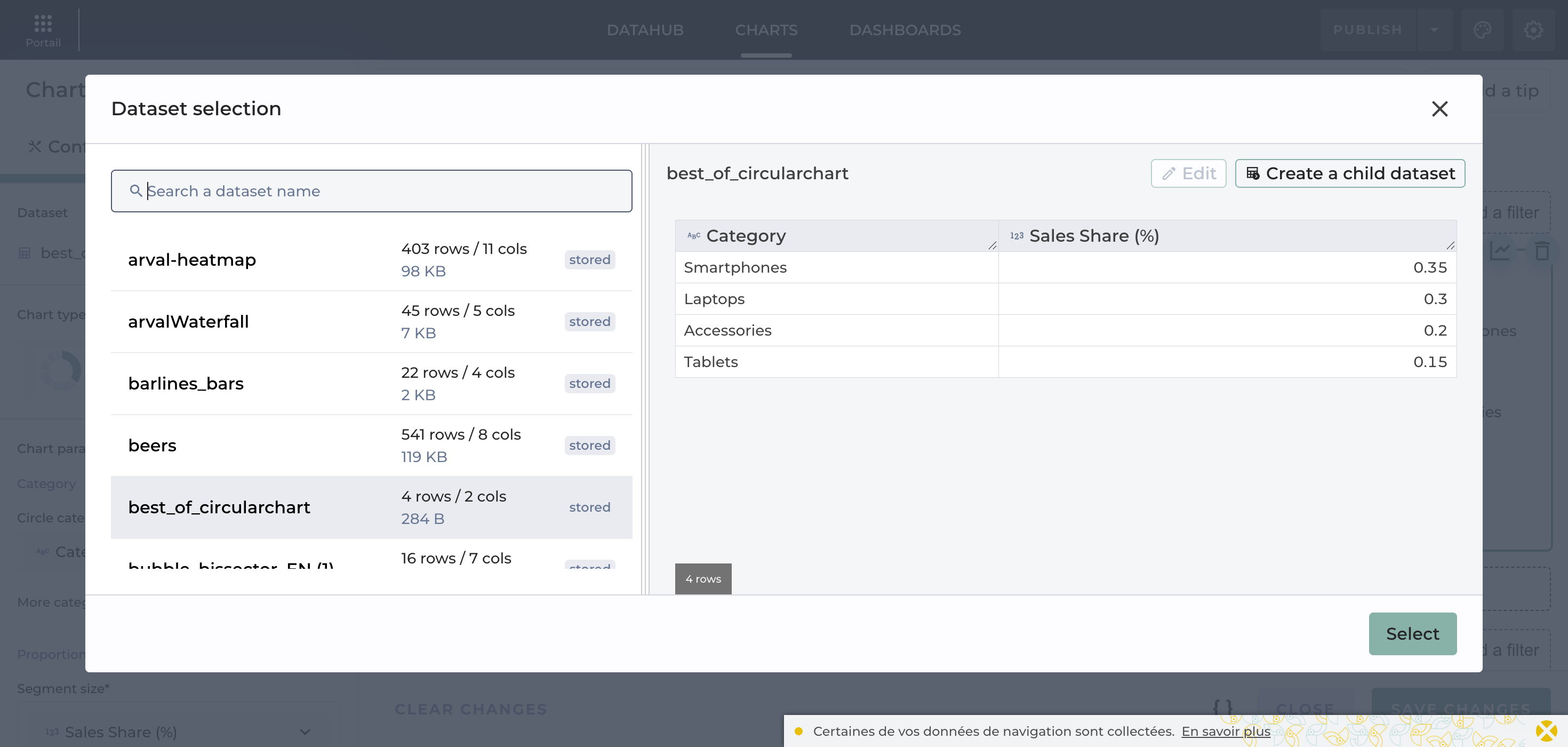This screenshot has width=1568, height=747.
Task: Select the beers dataset row
Action: [371, 446]
